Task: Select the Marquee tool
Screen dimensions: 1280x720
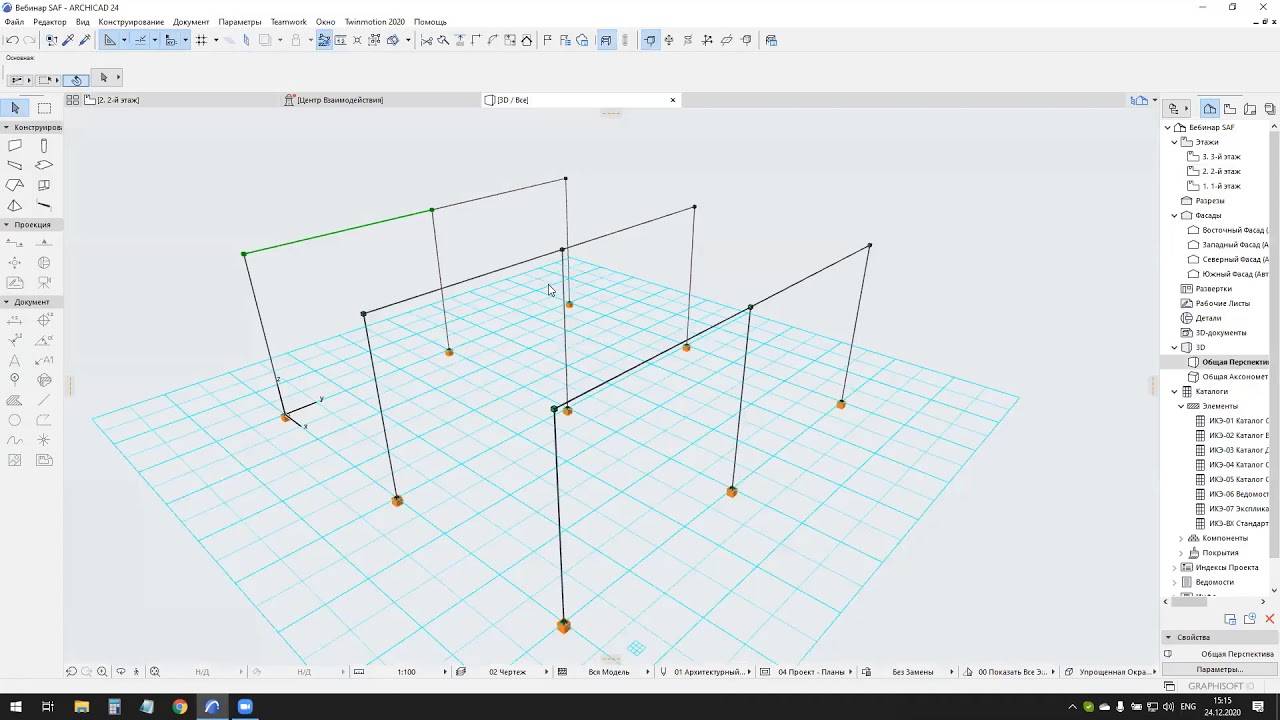Action: click(44, 108)
